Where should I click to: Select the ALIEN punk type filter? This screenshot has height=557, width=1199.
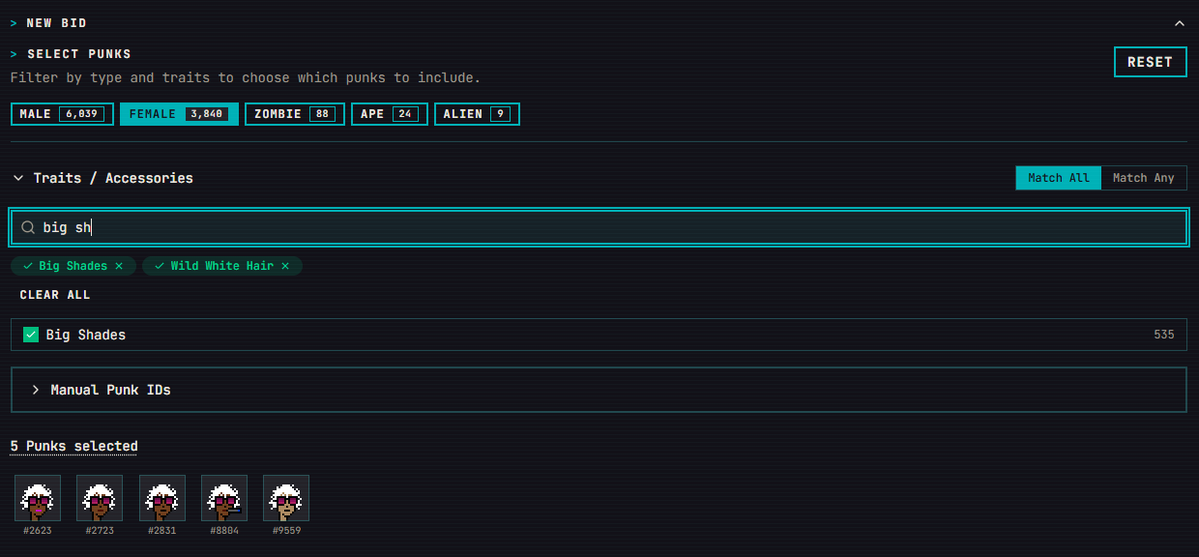pos(477,114)
